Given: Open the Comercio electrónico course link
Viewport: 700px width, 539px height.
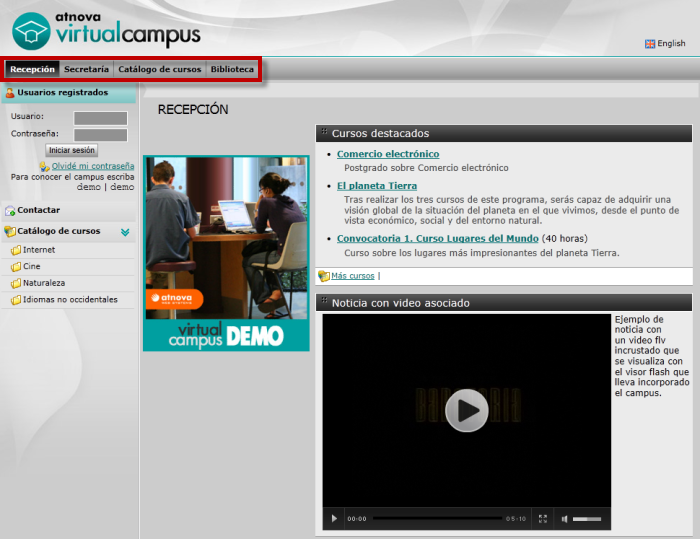Looking at the screenshot, I should click(x=388, y=154).
